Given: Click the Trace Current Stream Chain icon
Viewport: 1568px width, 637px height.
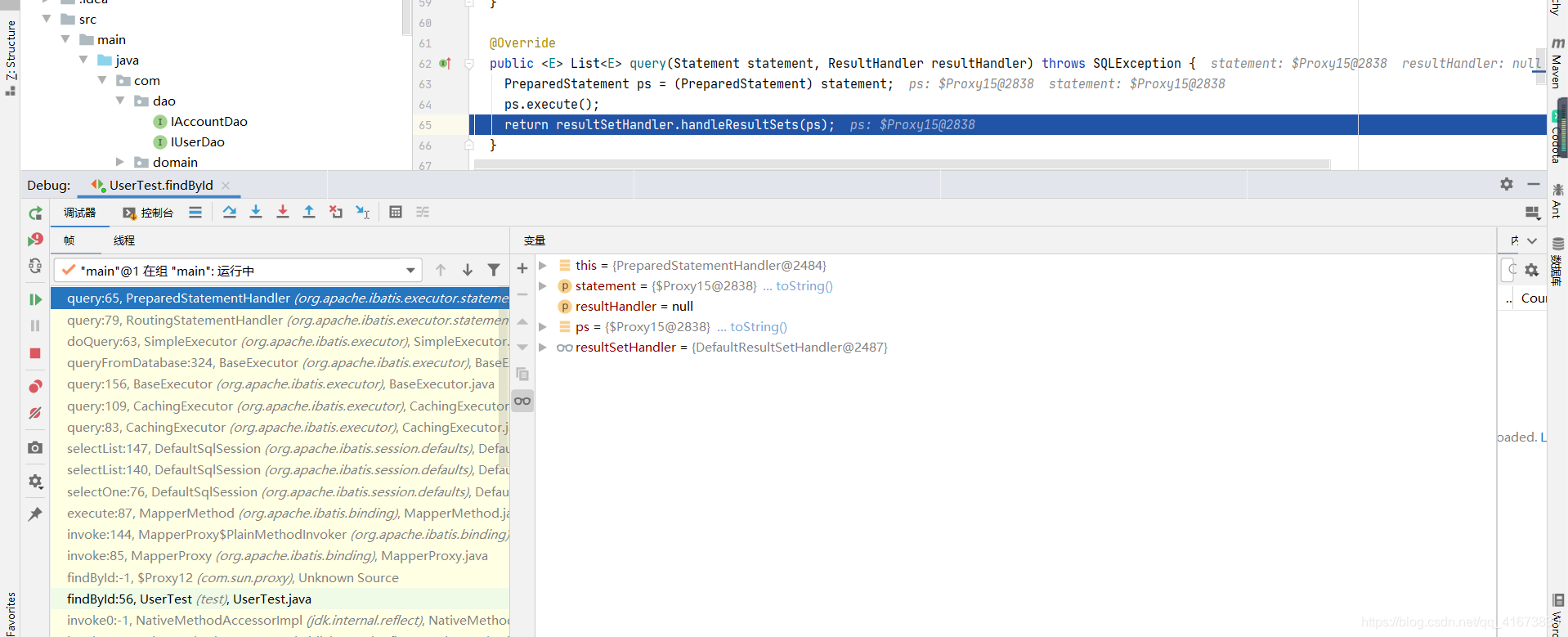Looking at the screenshot, I should (423, 213).
